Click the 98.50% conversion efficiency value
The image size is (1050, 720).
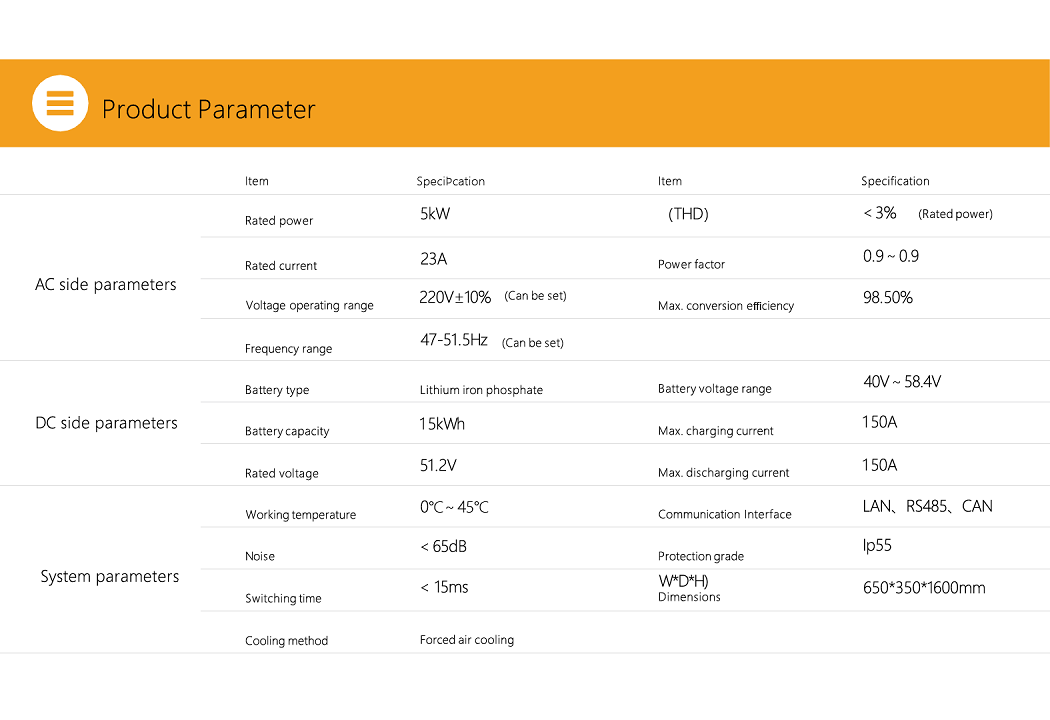click(x=887, y=298)
